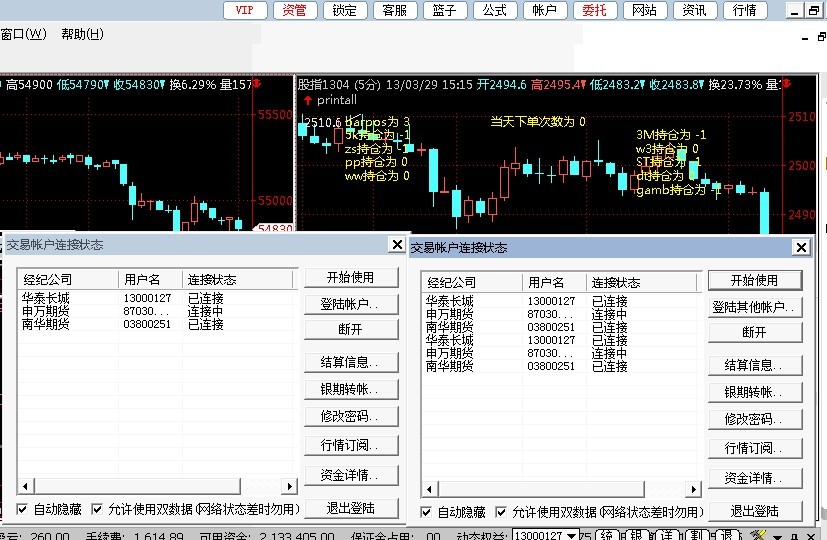This screenshot has height=540, width=827.
Task: Switch to the 行情 quotes button
Action: pyautogui.click(x=745, y=10)
